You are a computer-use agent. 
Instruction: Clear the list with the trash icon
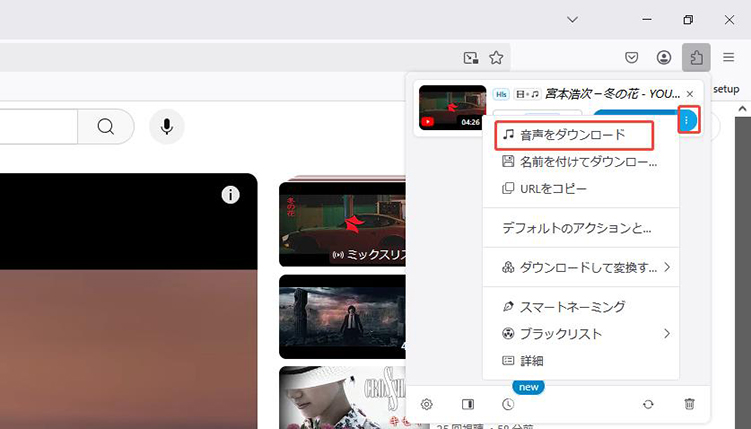(x=689, y=404)
